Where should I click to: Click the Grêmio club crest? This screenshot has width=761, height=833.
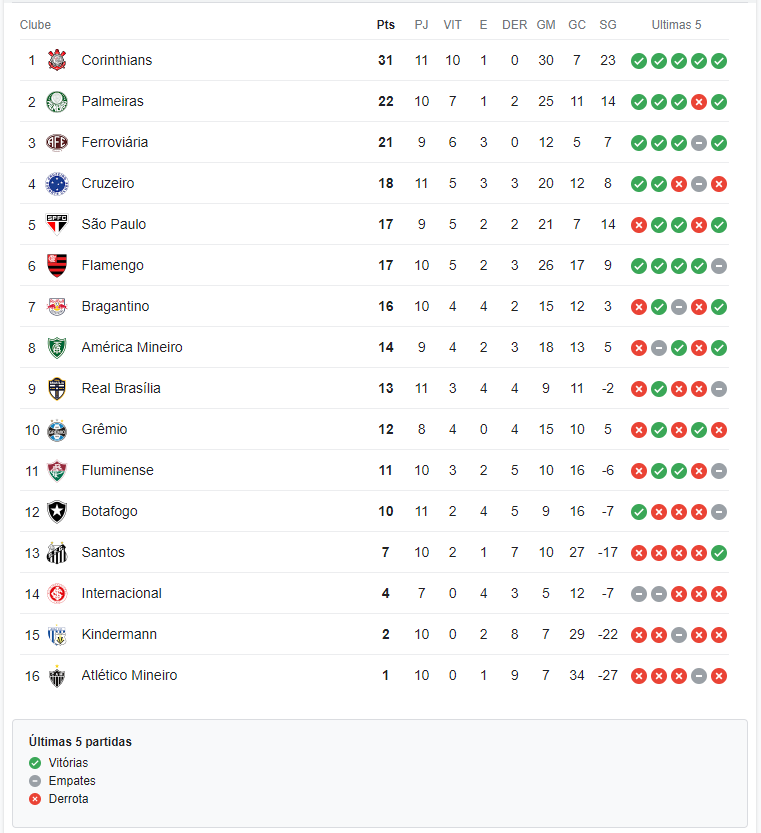pyautogui.click(x=57, y=430)
